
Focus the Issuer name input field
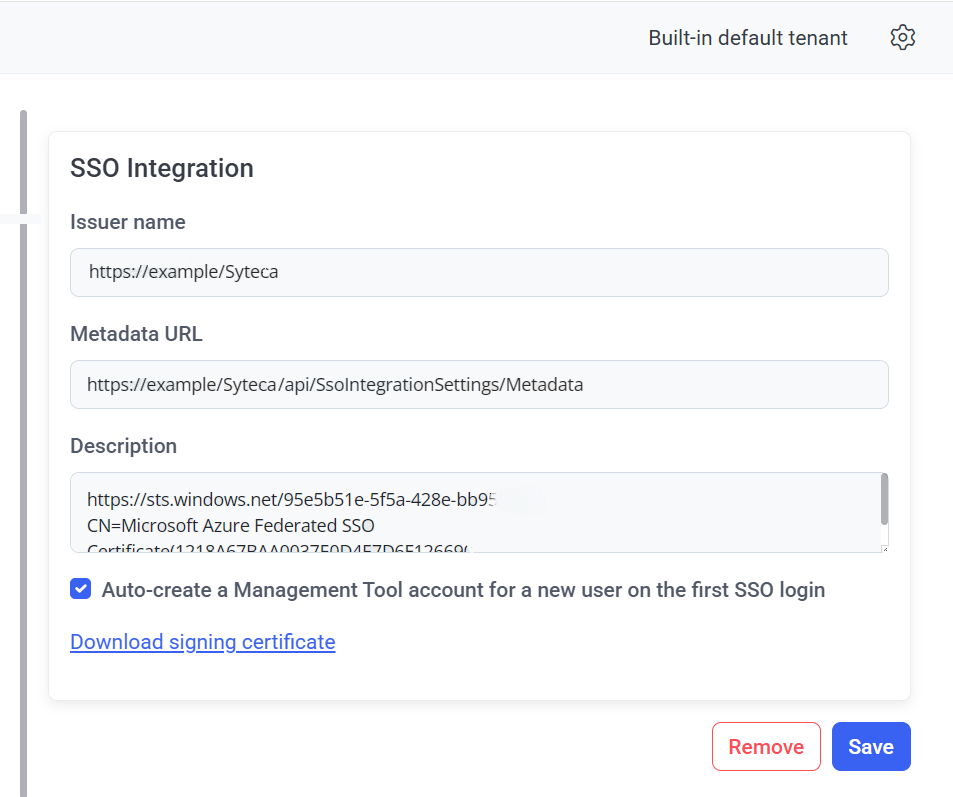[x=479, y=272]
